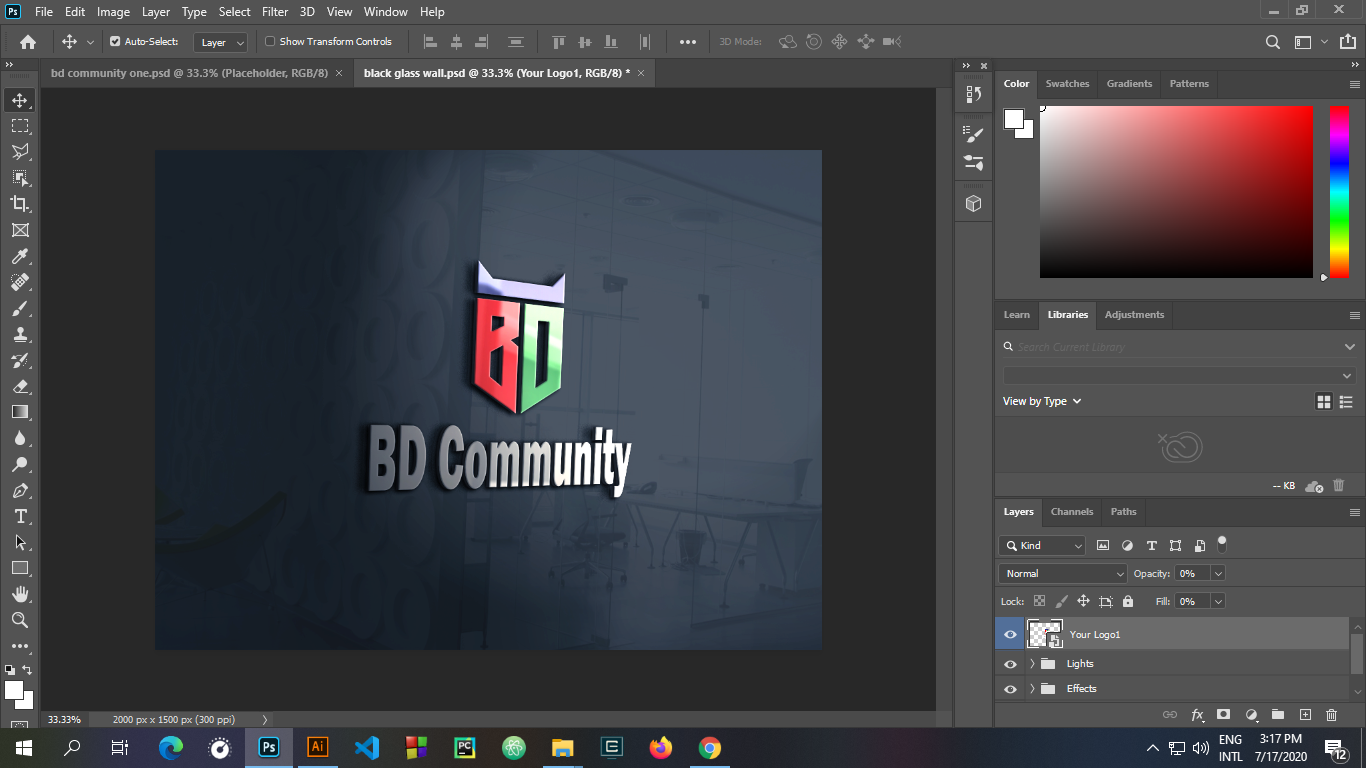Delete the selected layer with trash icon

point(1331,715)
